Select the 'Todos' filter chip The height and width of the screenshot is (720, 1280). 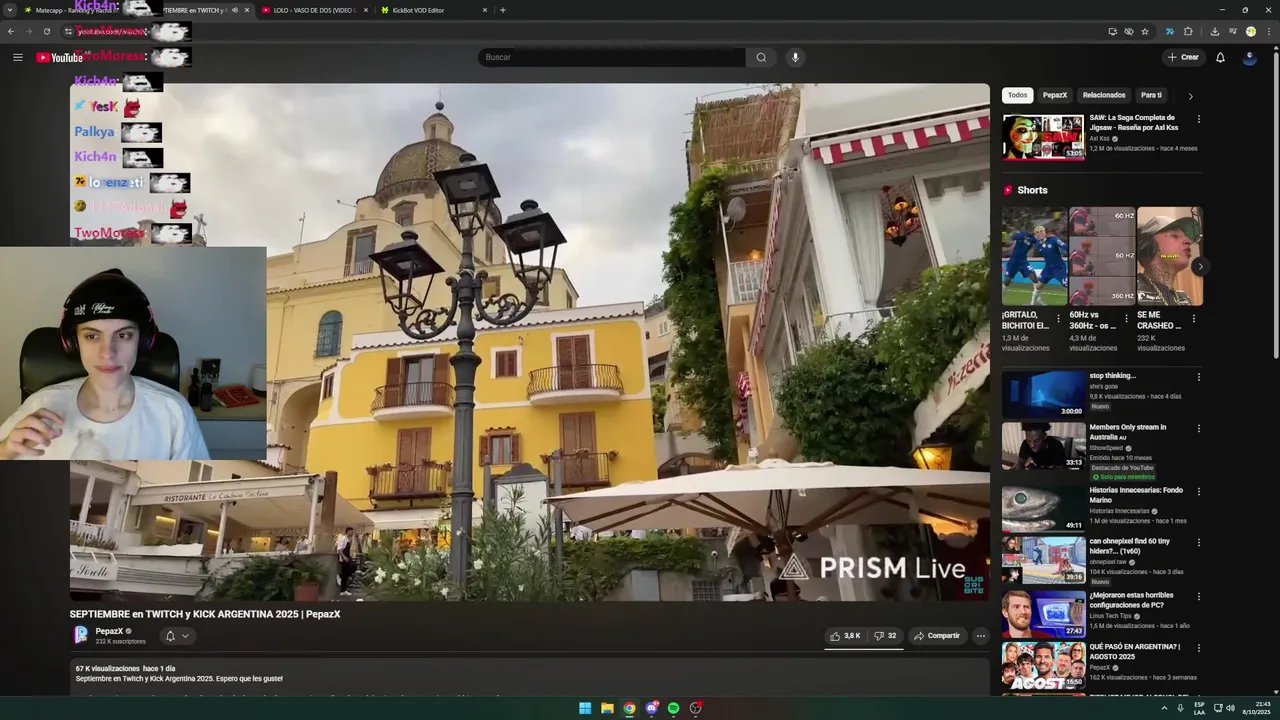click(x=1017, y=95)
